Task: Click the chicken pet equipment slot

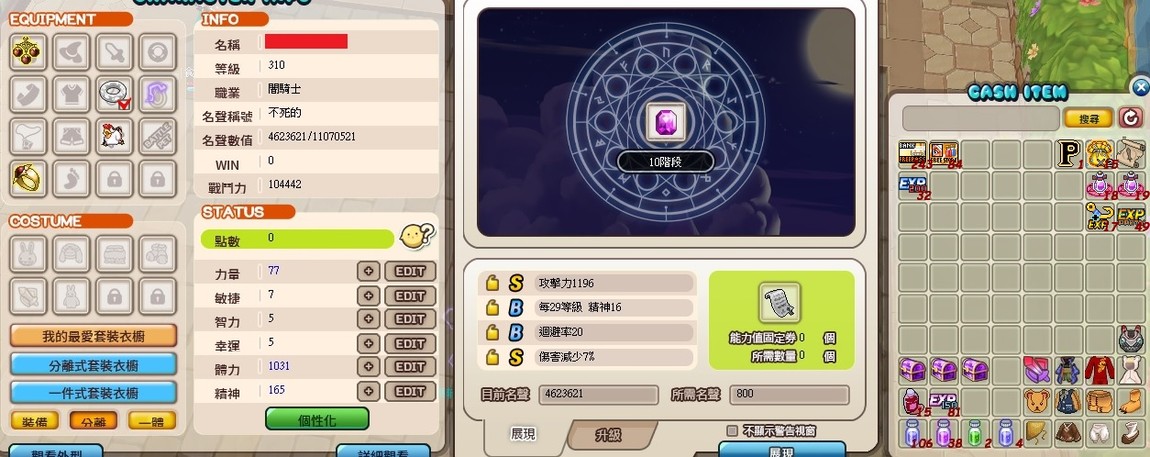Action: point(114,136)
